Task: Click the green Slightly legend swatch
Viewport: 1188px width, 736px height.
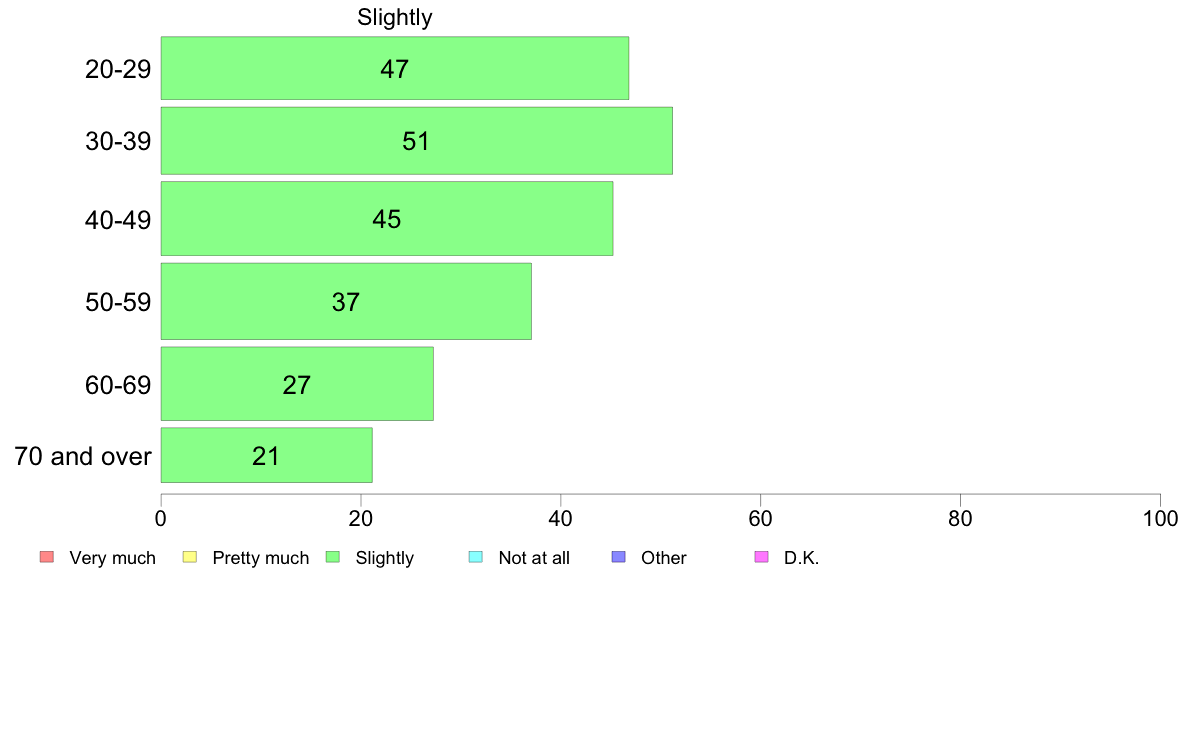Action: pyautogui.click(x=333, y=557)
